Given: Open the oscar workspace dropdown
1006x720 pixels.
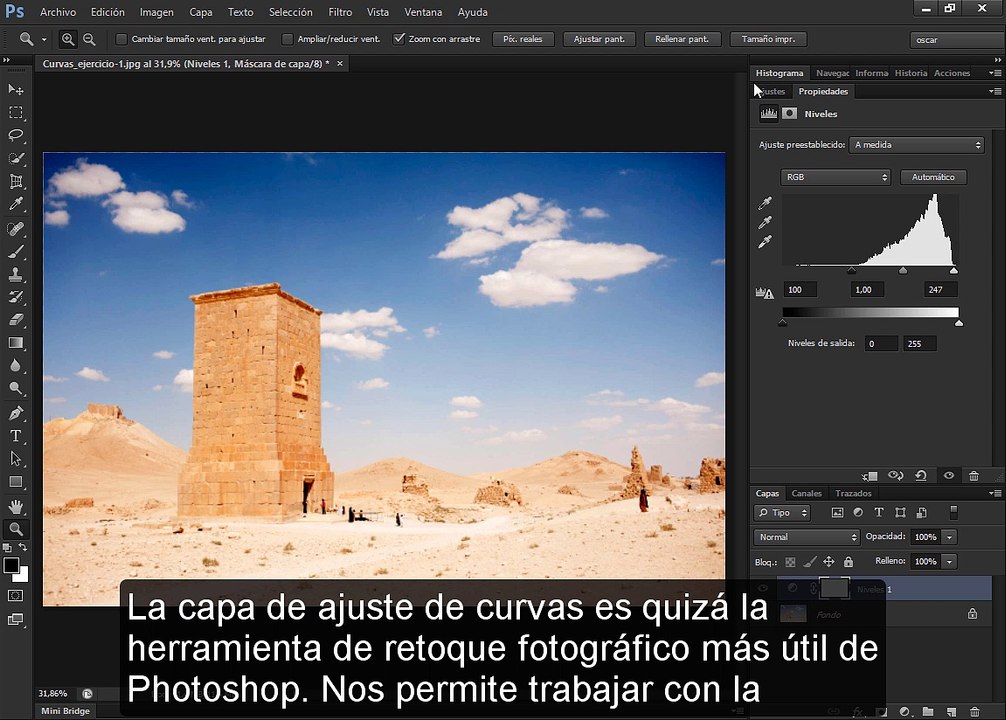Looking at the screenshot, I should 957,40.
